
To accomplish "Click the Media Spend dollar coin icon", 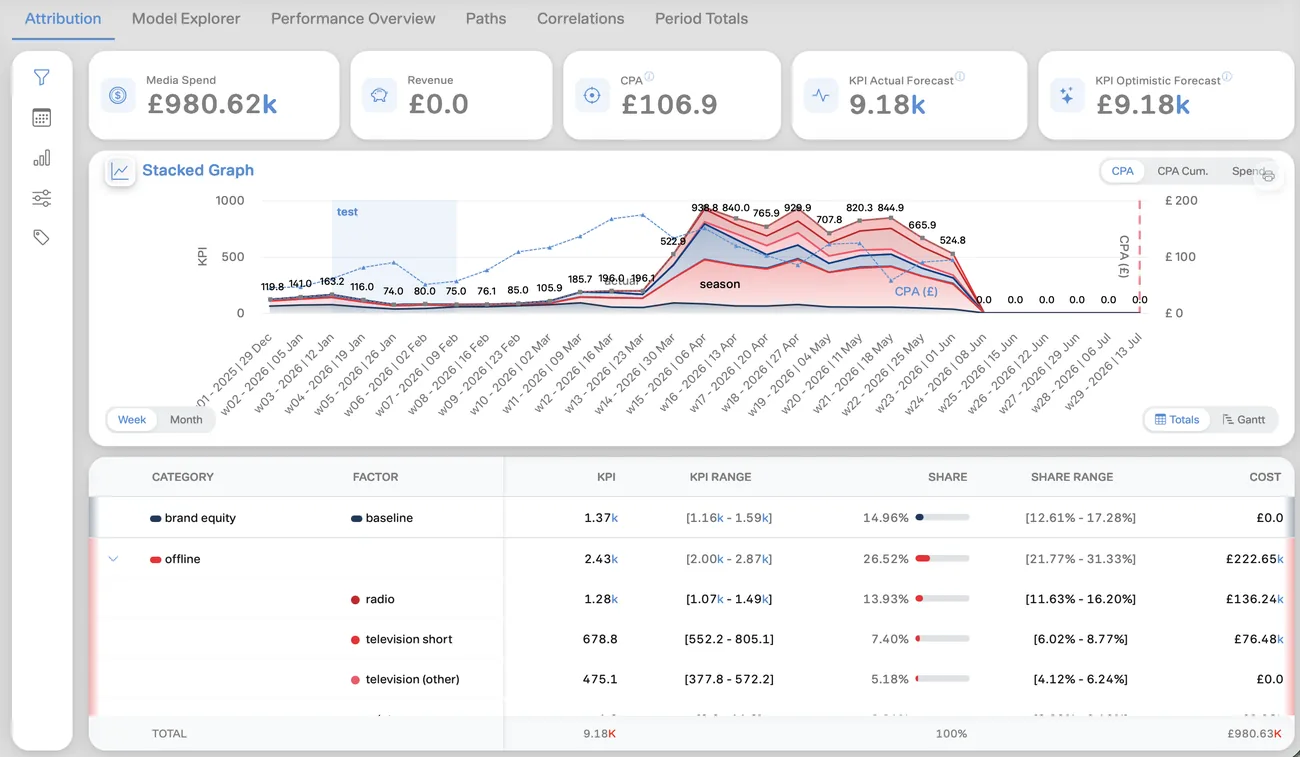I will pyautogui.click(x=118, y=96).
